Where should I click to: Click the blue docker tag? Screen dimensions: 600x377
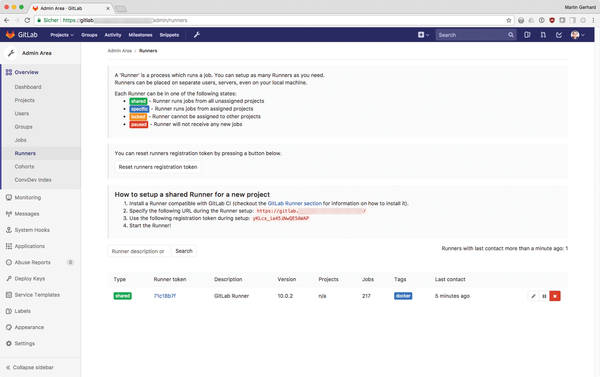coord(403,296)
